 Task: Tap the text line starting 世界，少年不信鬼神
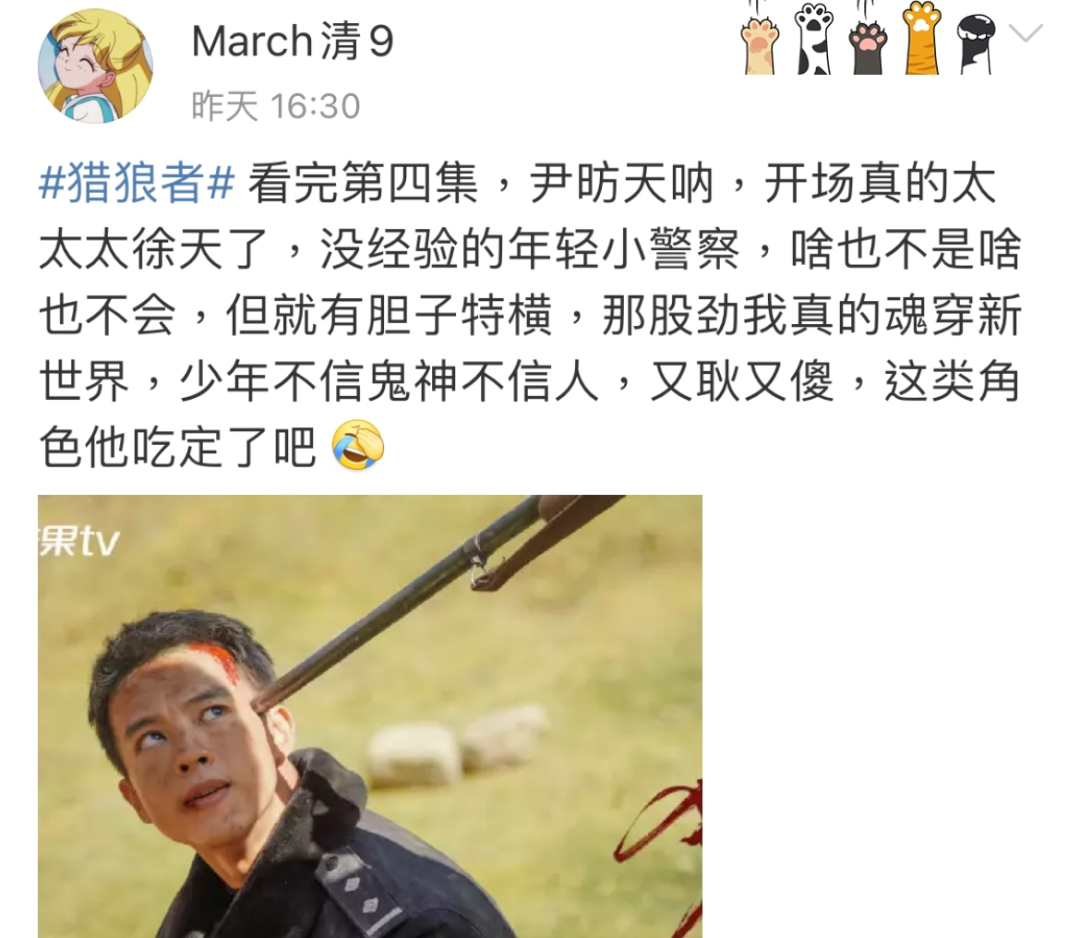[x=530, y=381]
